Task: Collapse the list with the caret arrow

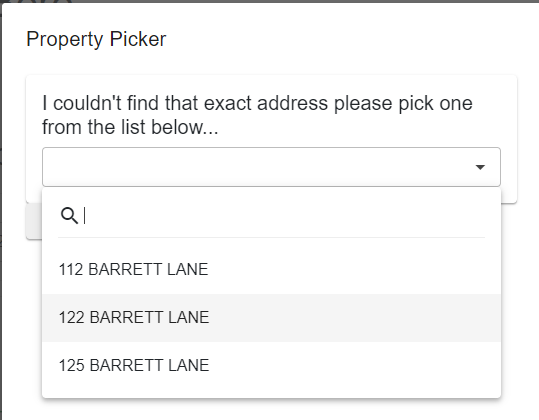Action: (x=480, y=167)
